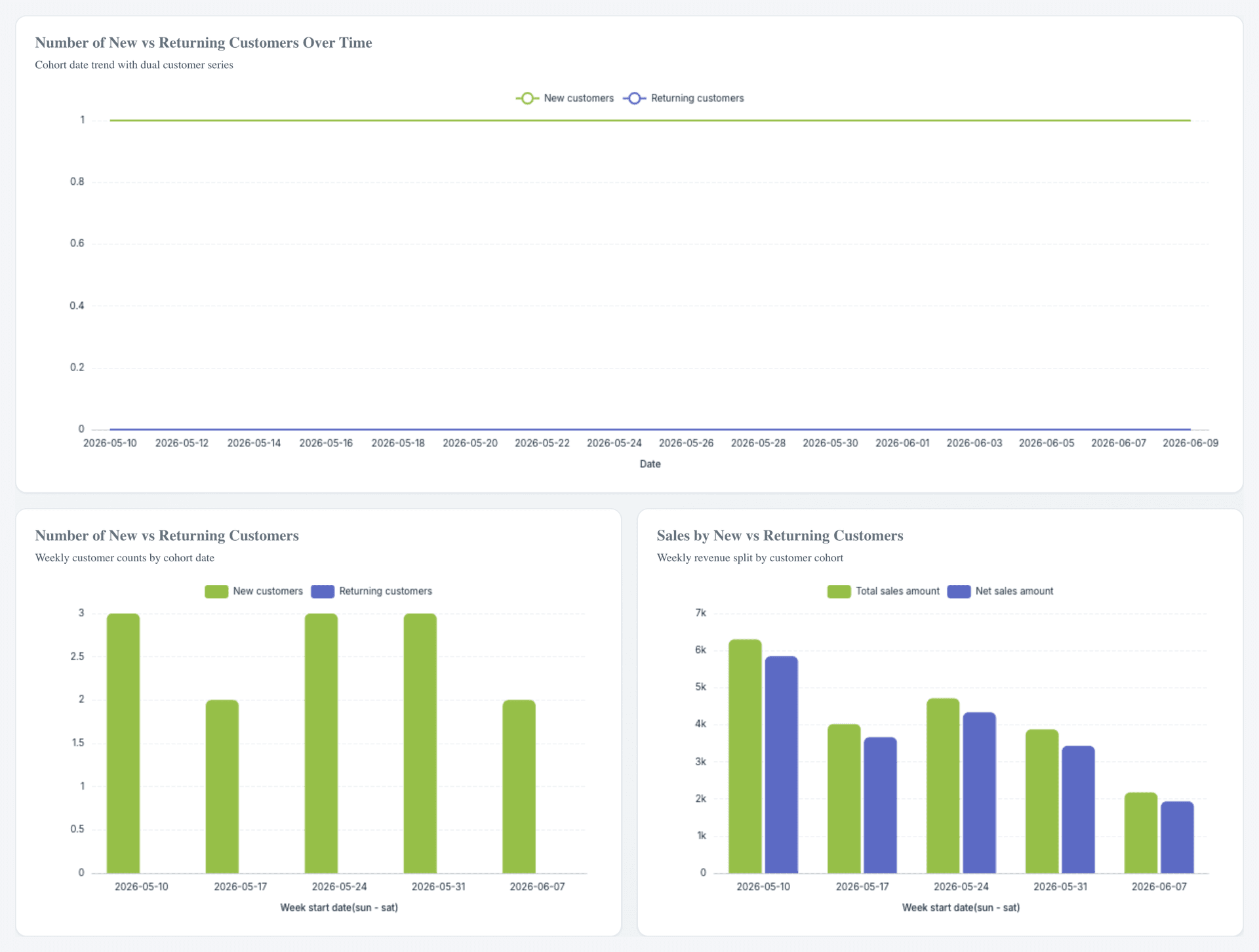The width and height of the screenshot is (1259, 952).
Task: Select Total sales bar for week 2026-05-31
Action: pyautogui.click(x=1042, y=801)
